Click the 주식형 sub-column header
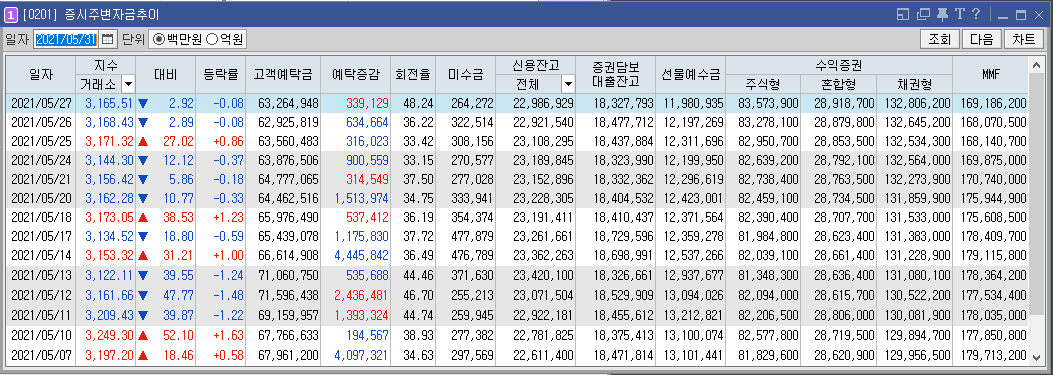1053x375 pixels. click(763, 84)
